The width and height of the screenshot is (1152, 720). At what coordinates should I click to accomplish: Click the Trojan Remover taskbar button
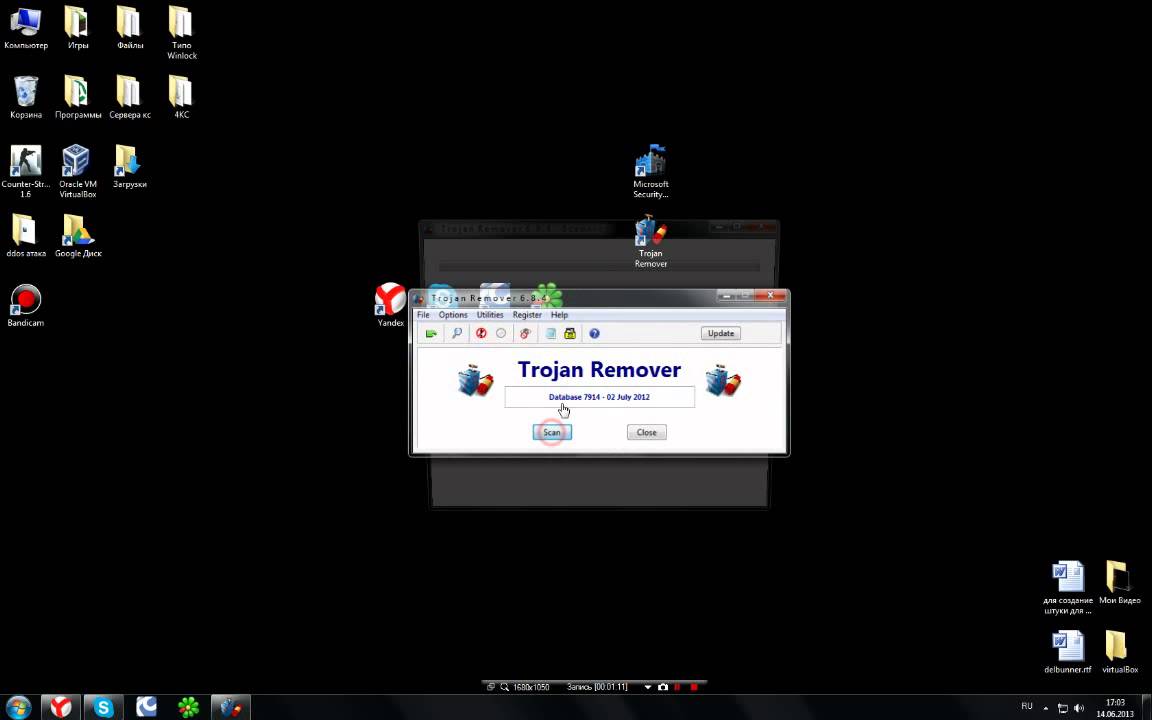231,707
